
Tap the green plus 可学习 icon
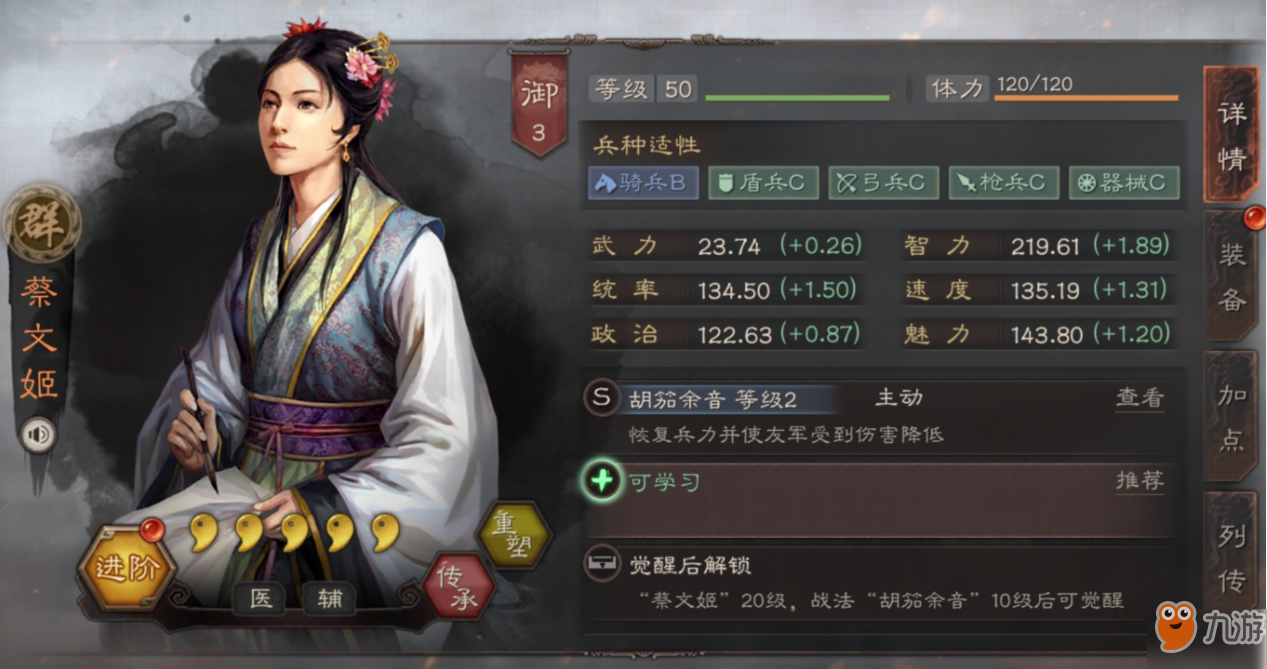[601, 482]
